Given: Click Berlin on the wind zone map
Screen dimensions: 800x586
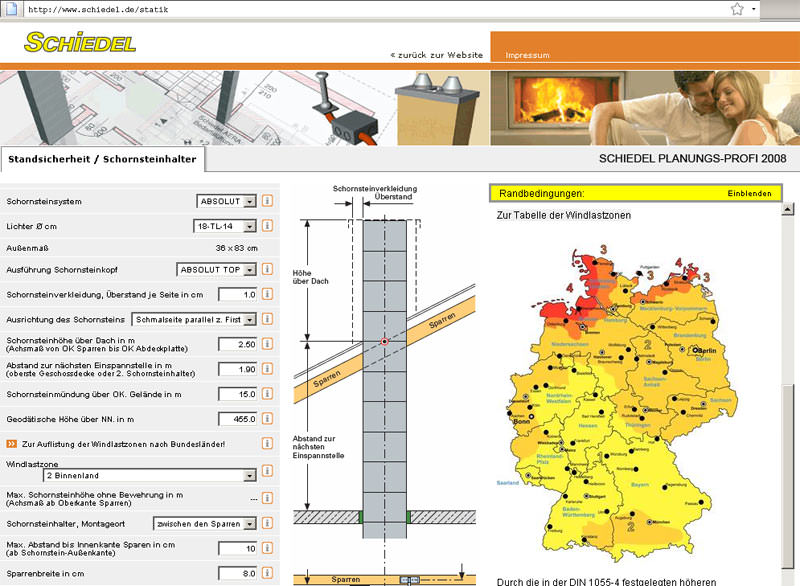Looking at the screenshot, I should 705,350.
